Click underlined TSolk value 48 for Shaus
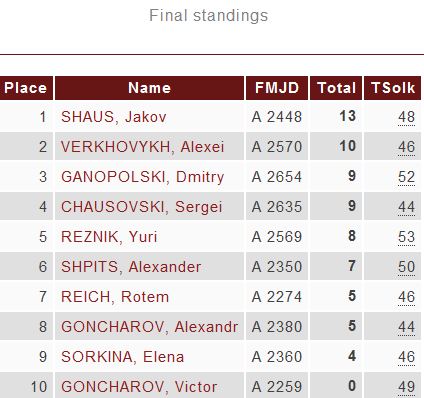This screenshot has height=398, width=424. [406, 117]
